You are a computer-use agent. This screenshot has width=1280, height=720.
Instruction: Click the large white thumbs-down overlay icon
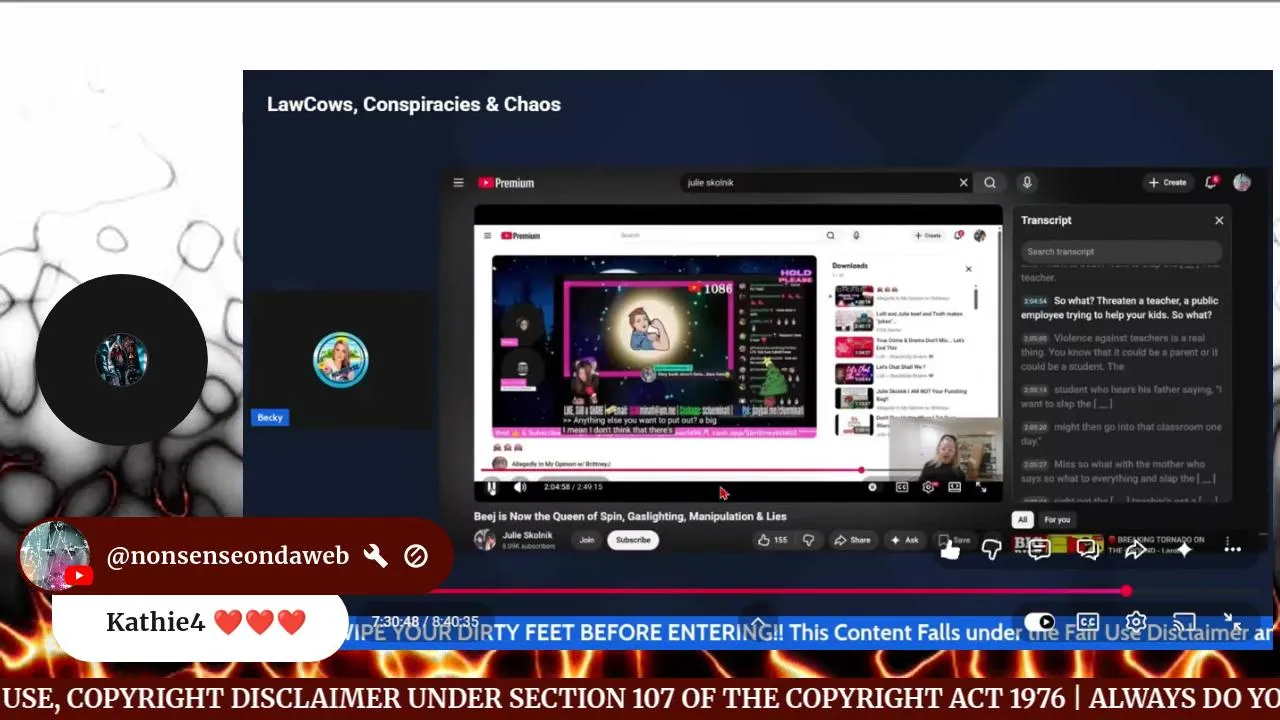[x=991, y=549]
